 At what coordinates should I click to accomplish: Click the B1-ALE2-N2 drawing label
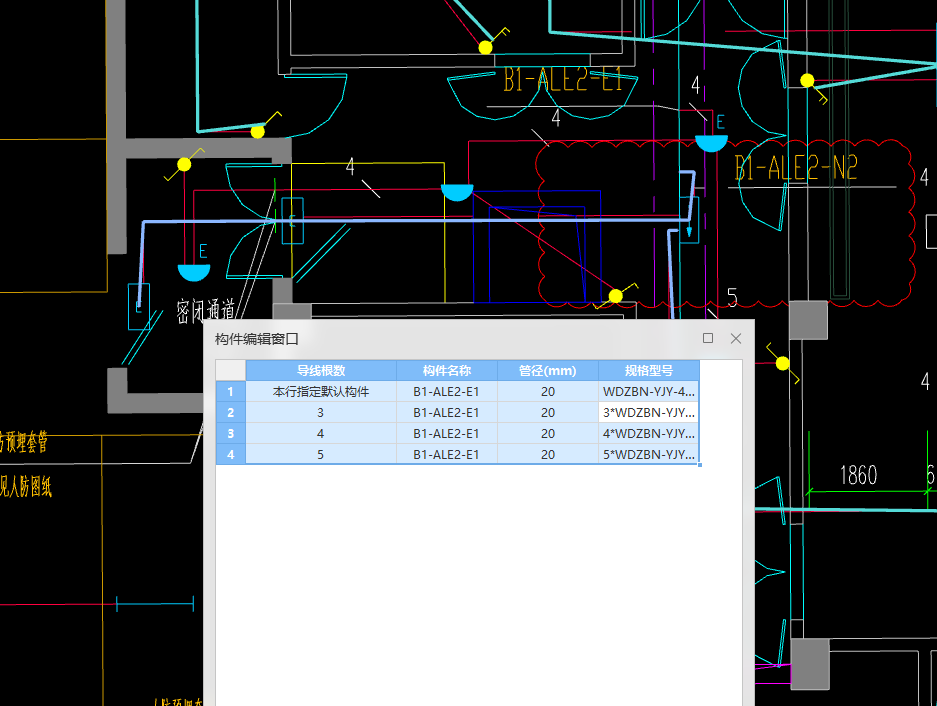point(795,167)
